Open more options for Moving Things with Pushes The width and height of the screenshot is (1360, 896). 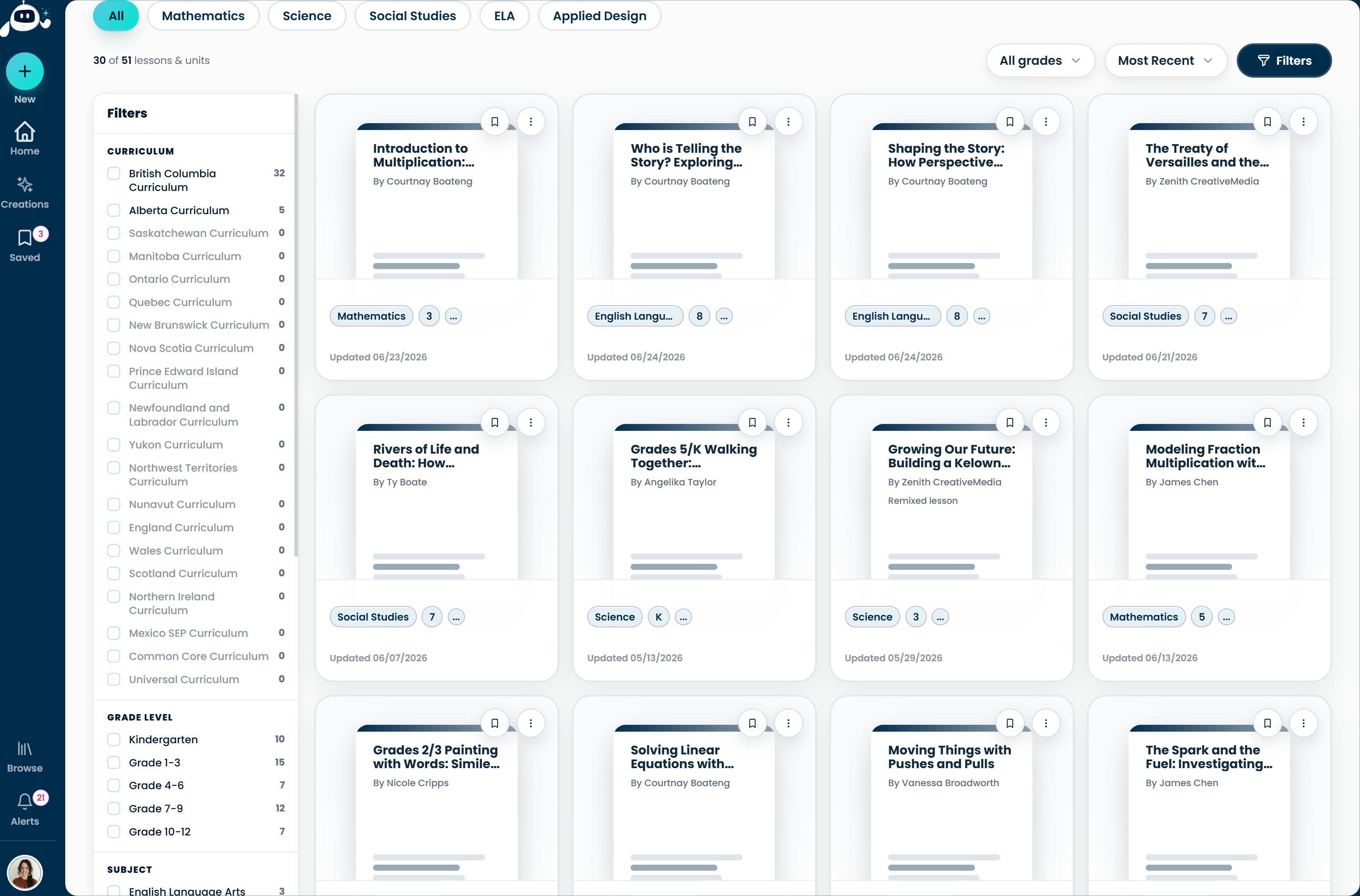click(1046, 723)
